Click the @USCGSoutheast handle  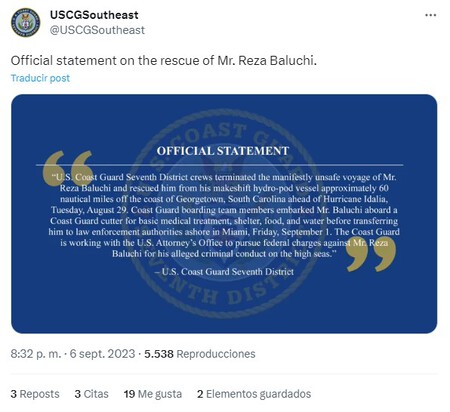(97, 30)
